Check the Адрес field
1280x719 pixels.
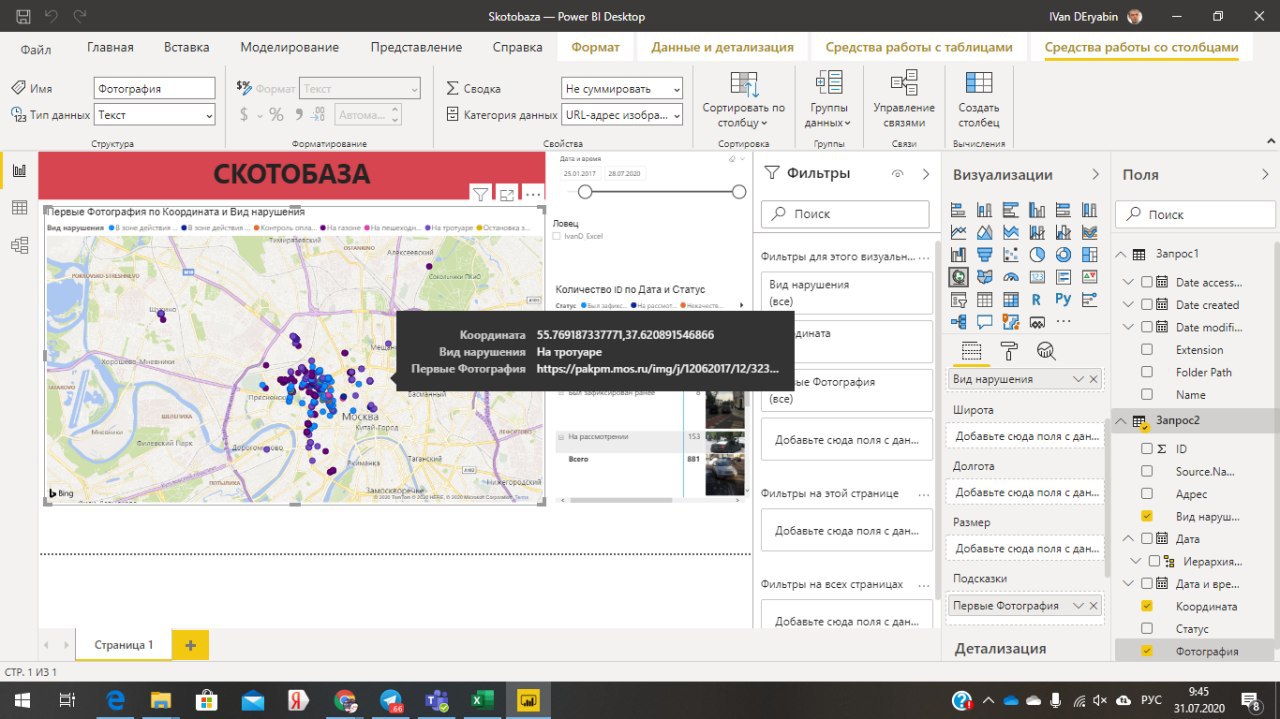pyautogui.click(x=1147, y=494)
